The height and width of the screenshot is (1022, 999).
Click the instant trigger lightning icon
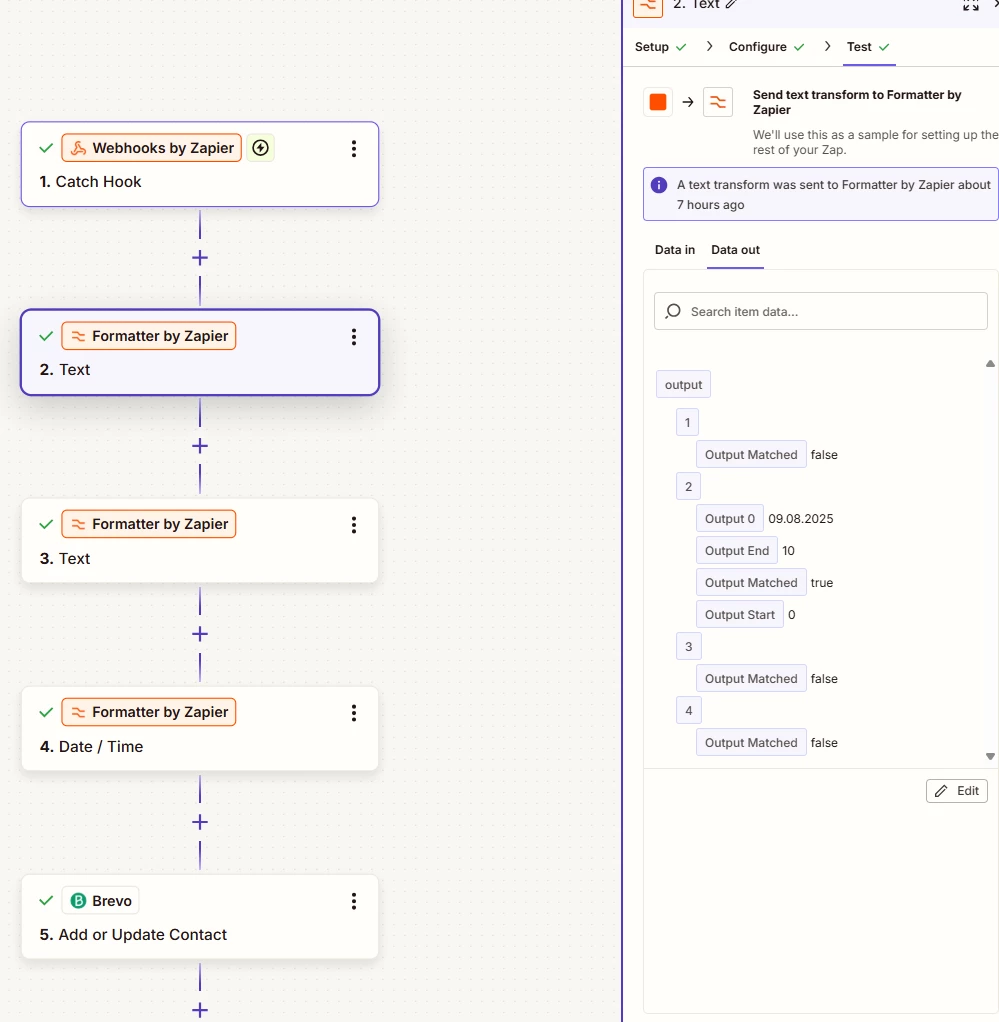pos(260,148)
